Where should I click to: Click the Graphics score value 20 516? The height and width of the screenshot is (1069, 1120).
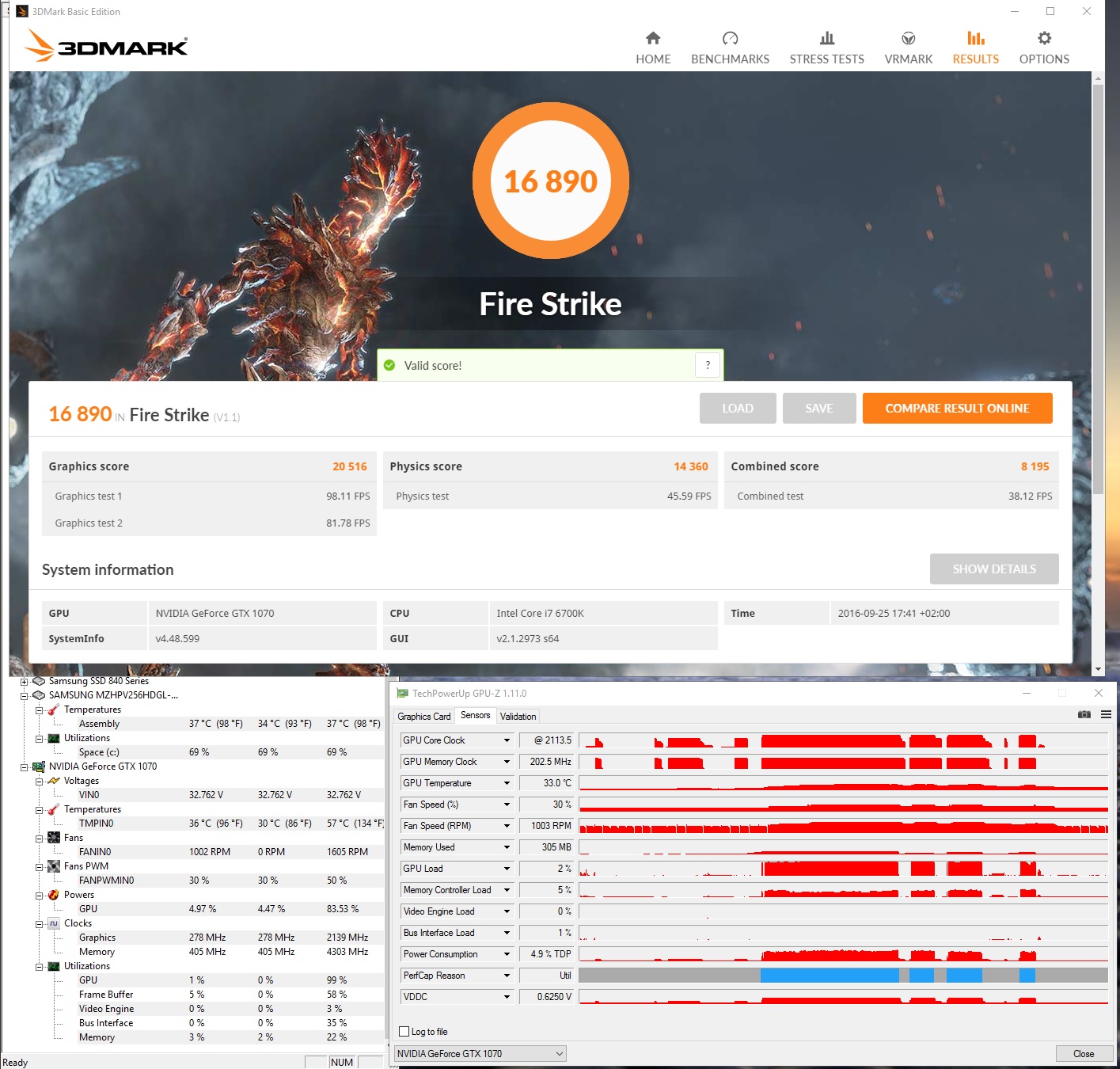tap(350, 466)
